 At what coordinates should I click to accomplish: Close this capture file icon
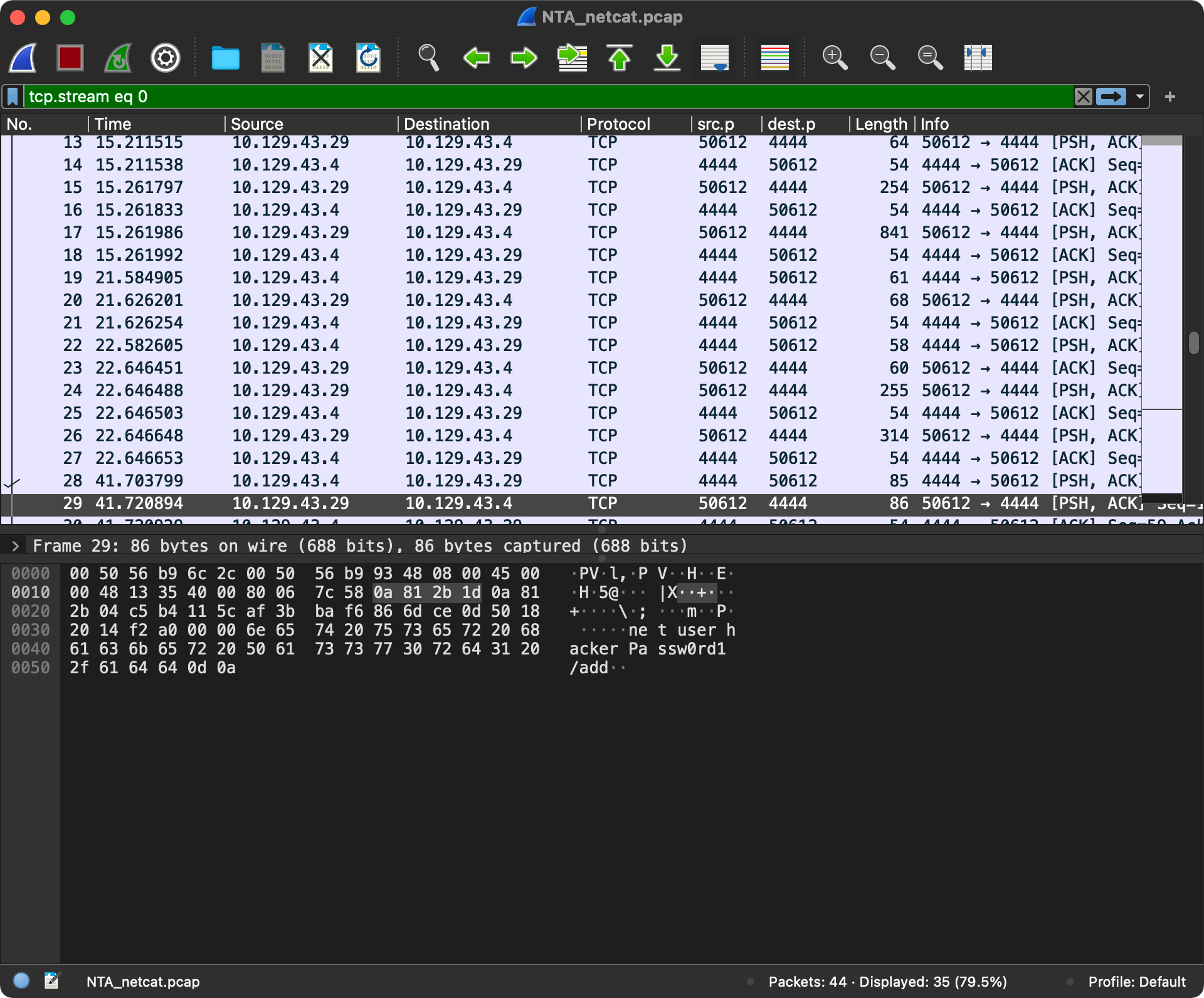pyautogui.click(x=320, y=58)
